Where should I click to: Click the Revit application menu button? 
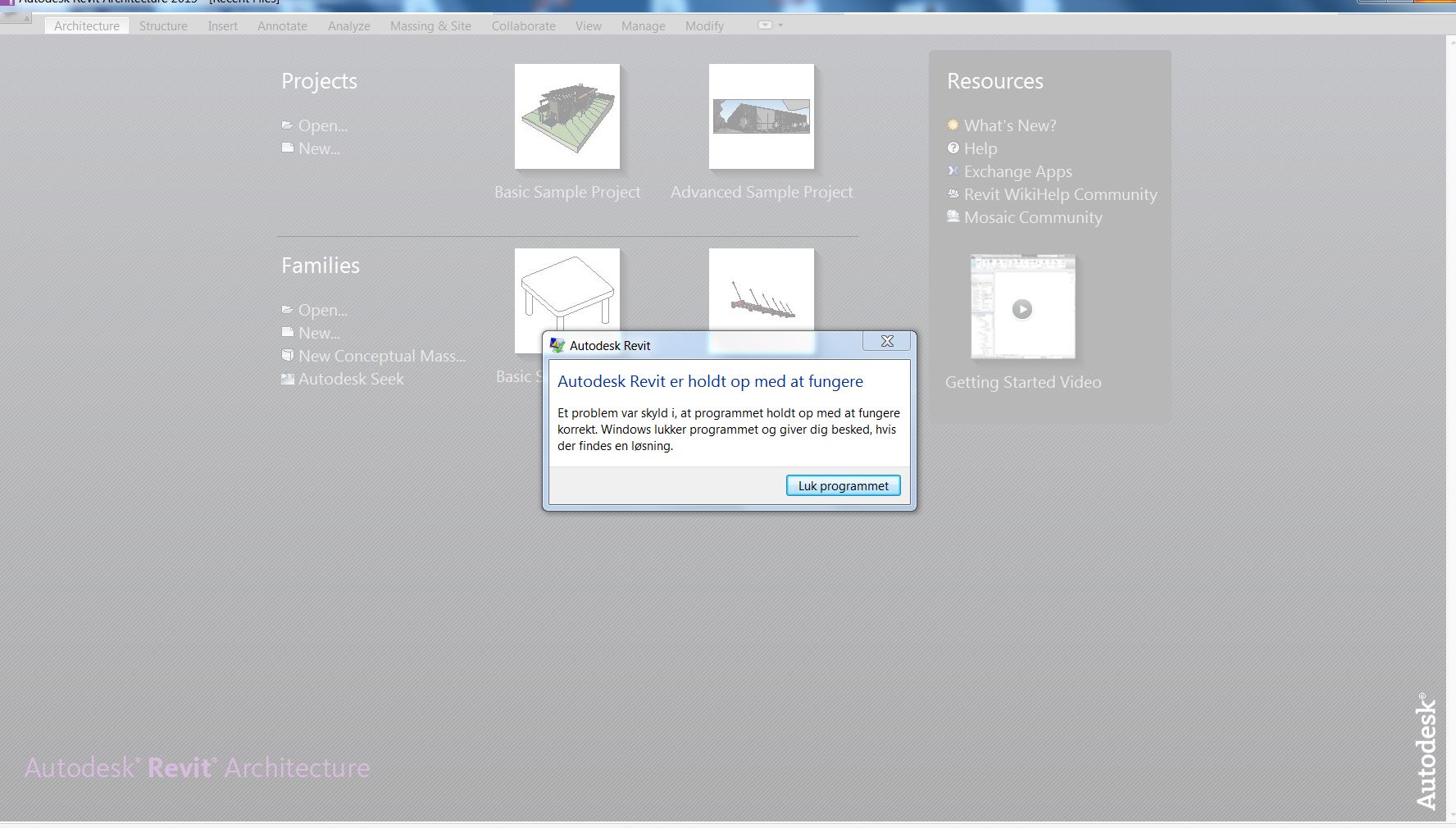tap(15, 16)
